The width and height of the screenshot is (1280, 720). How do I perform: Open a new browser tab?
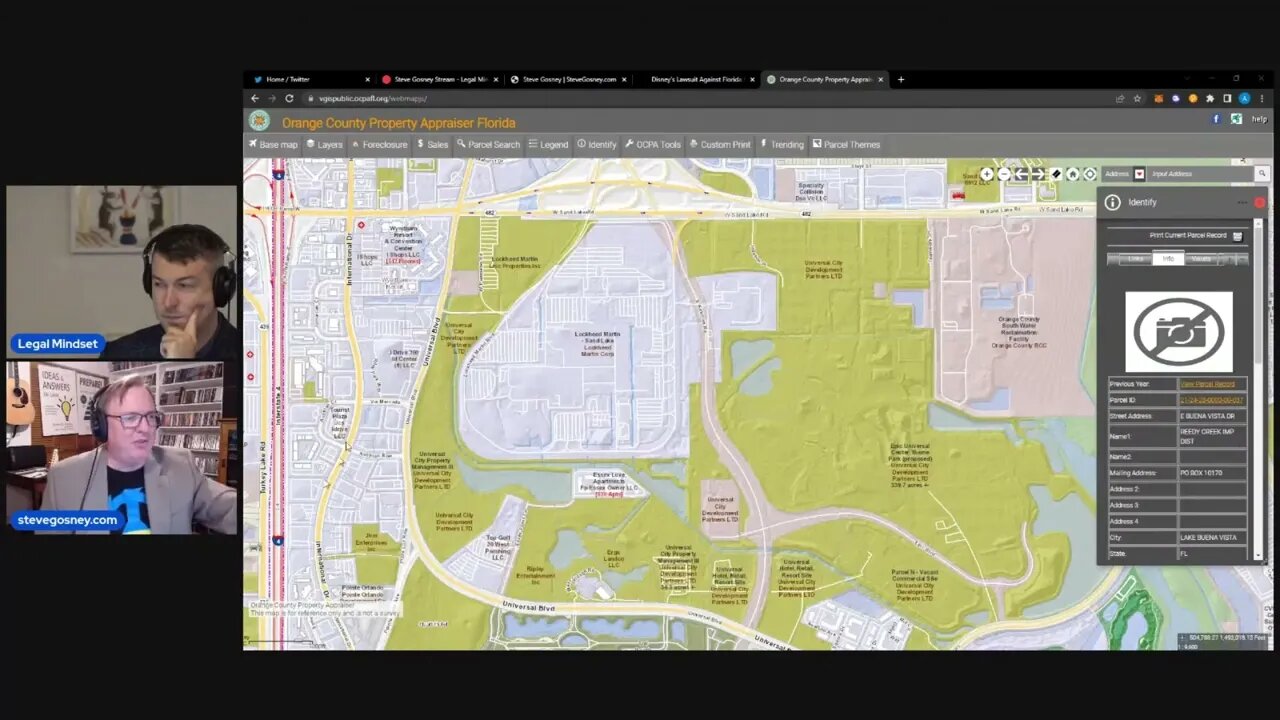point(901,79)
